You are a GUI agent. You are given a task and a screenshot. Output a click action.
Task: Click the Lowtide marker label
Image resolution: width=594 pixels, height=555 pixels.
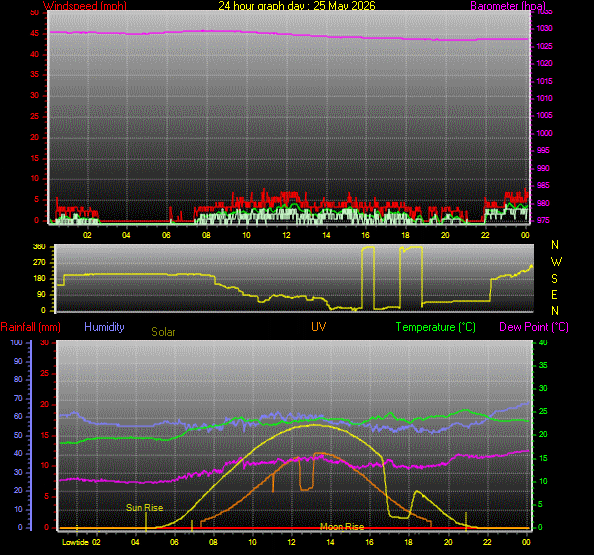pos(75,542)
